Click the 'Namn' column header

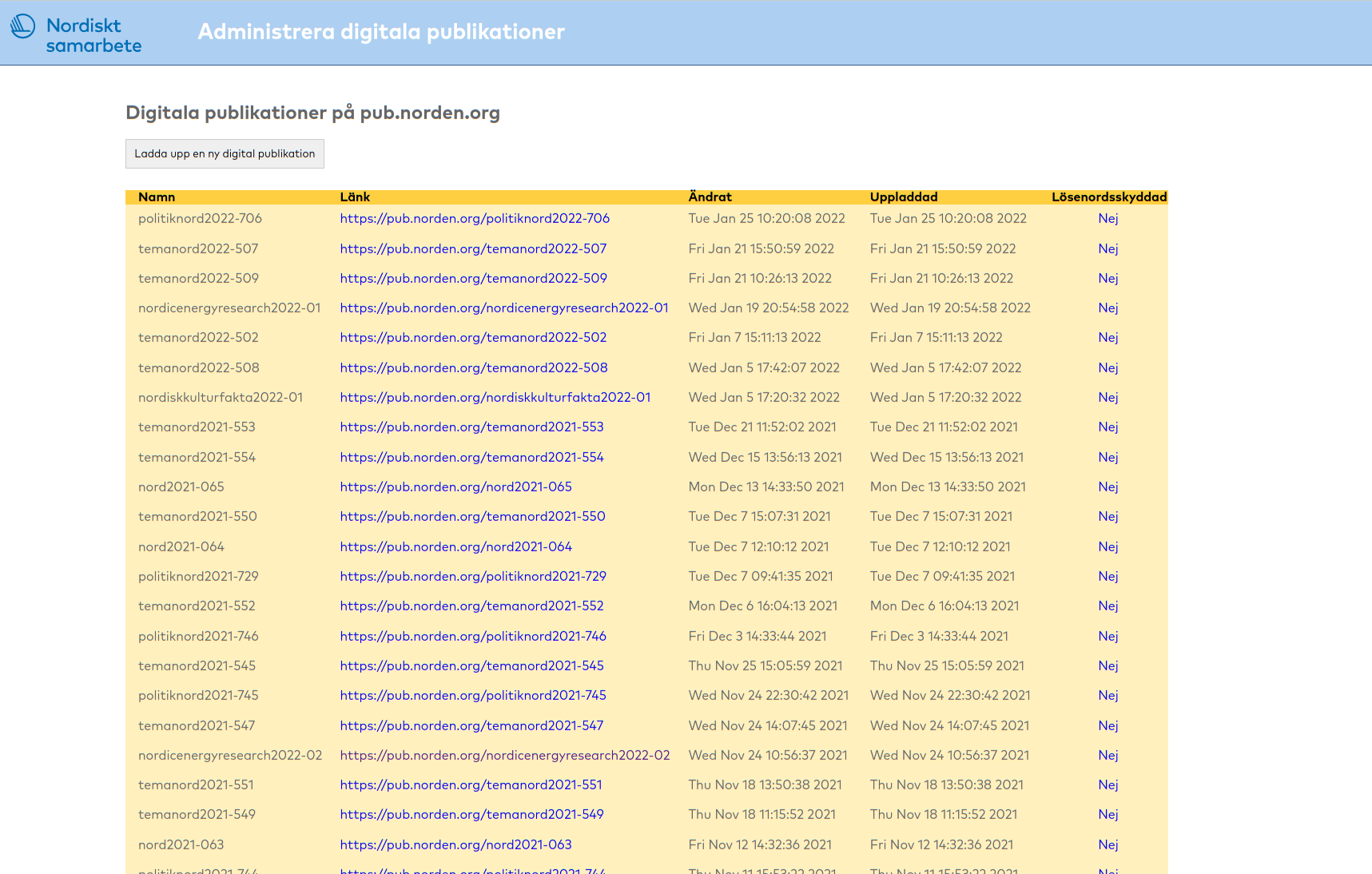[x=157, y=197]
